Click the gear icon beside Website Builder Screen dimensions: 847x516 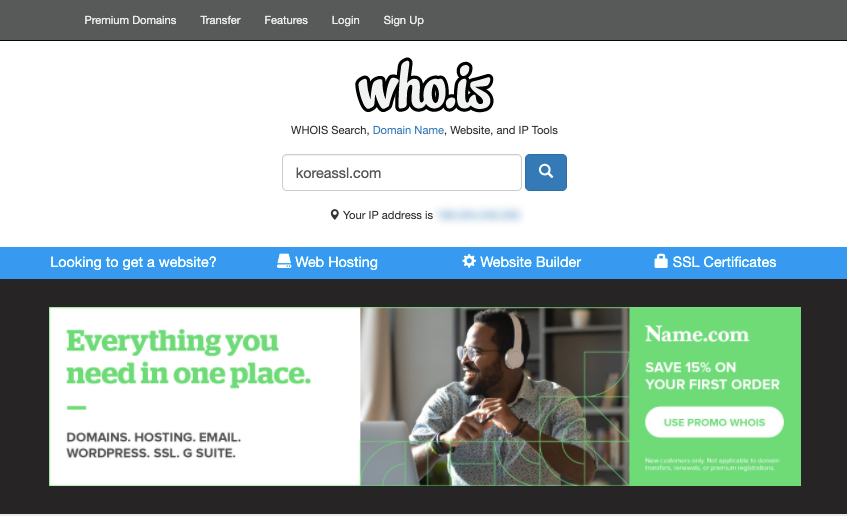pos(469,262)
